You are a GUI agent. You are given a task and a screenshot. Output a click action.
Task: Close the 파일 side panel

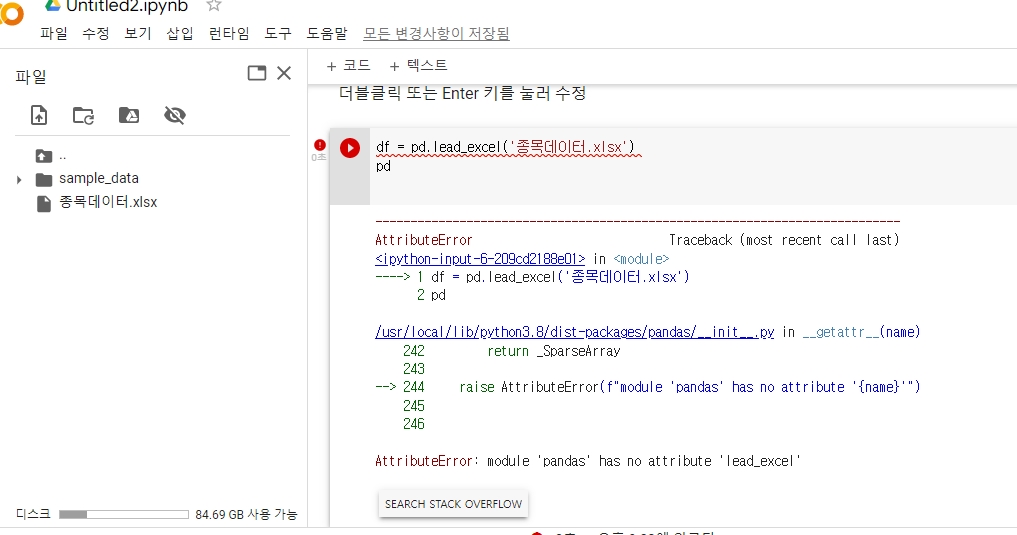[x=284, y=73]
